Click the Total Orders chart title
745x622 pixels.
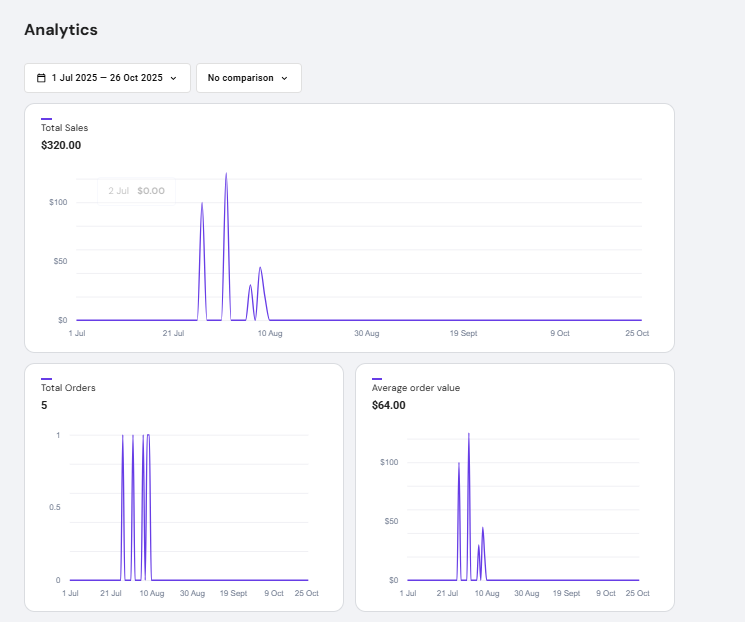click(x=68, y=388)
